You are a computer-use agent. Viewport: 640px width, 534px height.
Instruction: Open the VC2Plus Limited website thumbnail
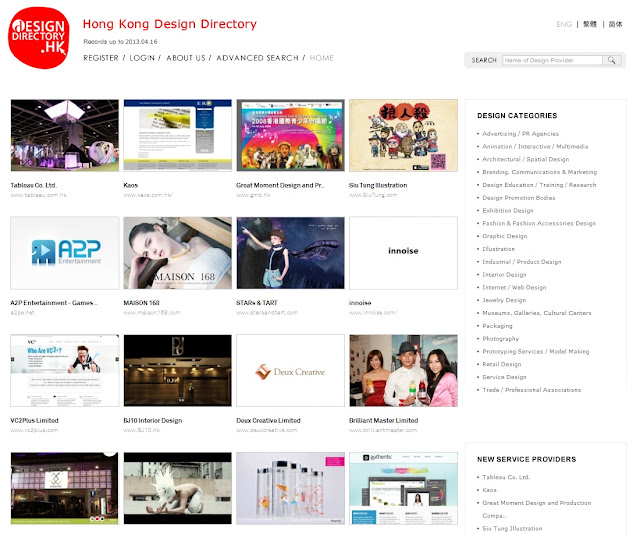point(65,370)
